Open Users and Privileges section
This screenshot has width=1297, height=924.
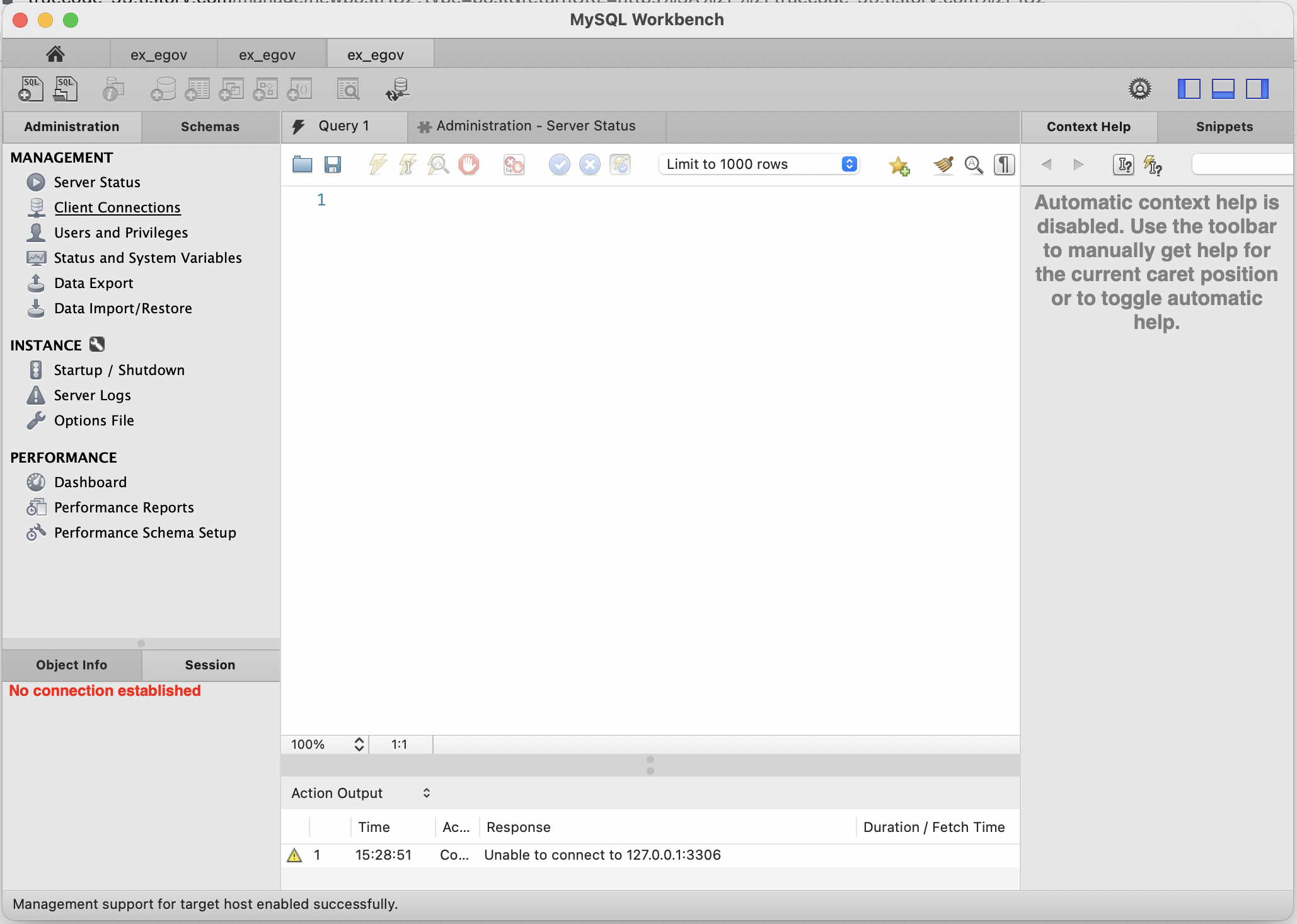[x=121, y=233]
